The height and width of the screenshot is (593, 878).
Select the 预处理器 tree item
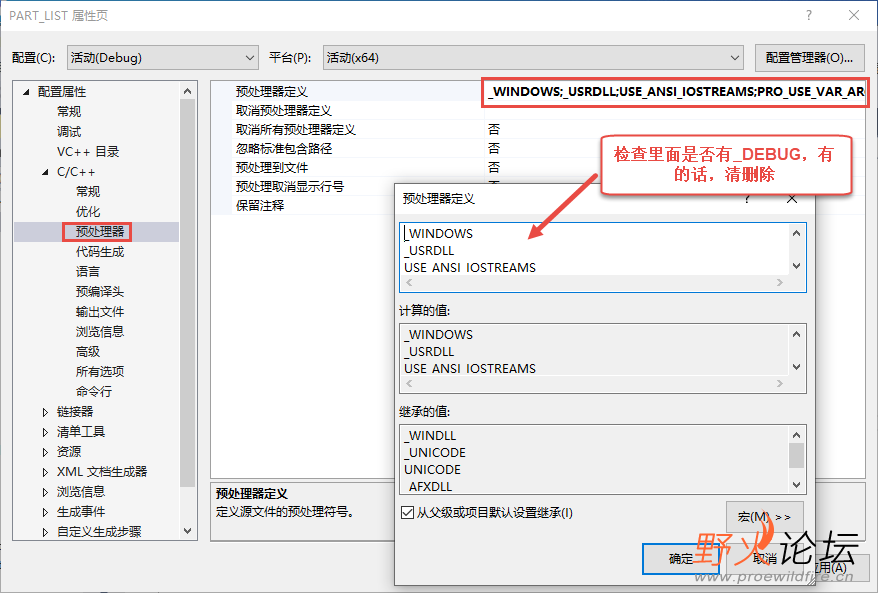pos(100,232)
